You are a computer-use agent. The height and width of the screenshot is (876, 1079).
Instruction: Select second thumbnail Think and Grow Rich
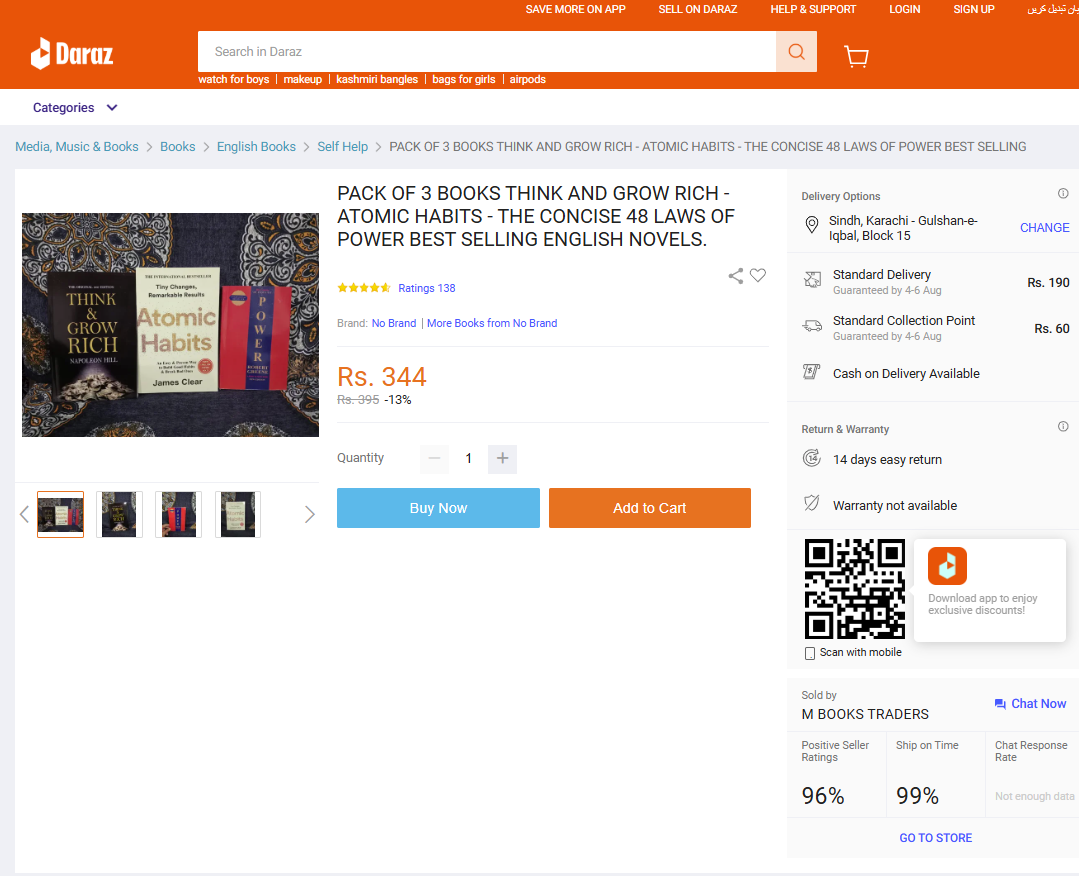coord(119,514)
